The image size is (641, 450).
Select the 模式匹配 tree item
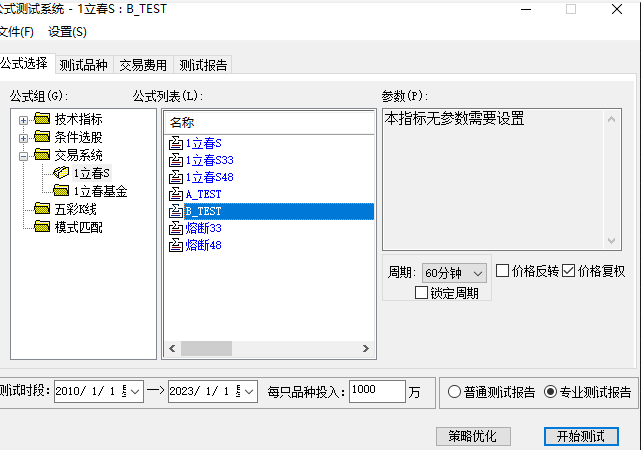pyautogui.click(x=78, y=227)
